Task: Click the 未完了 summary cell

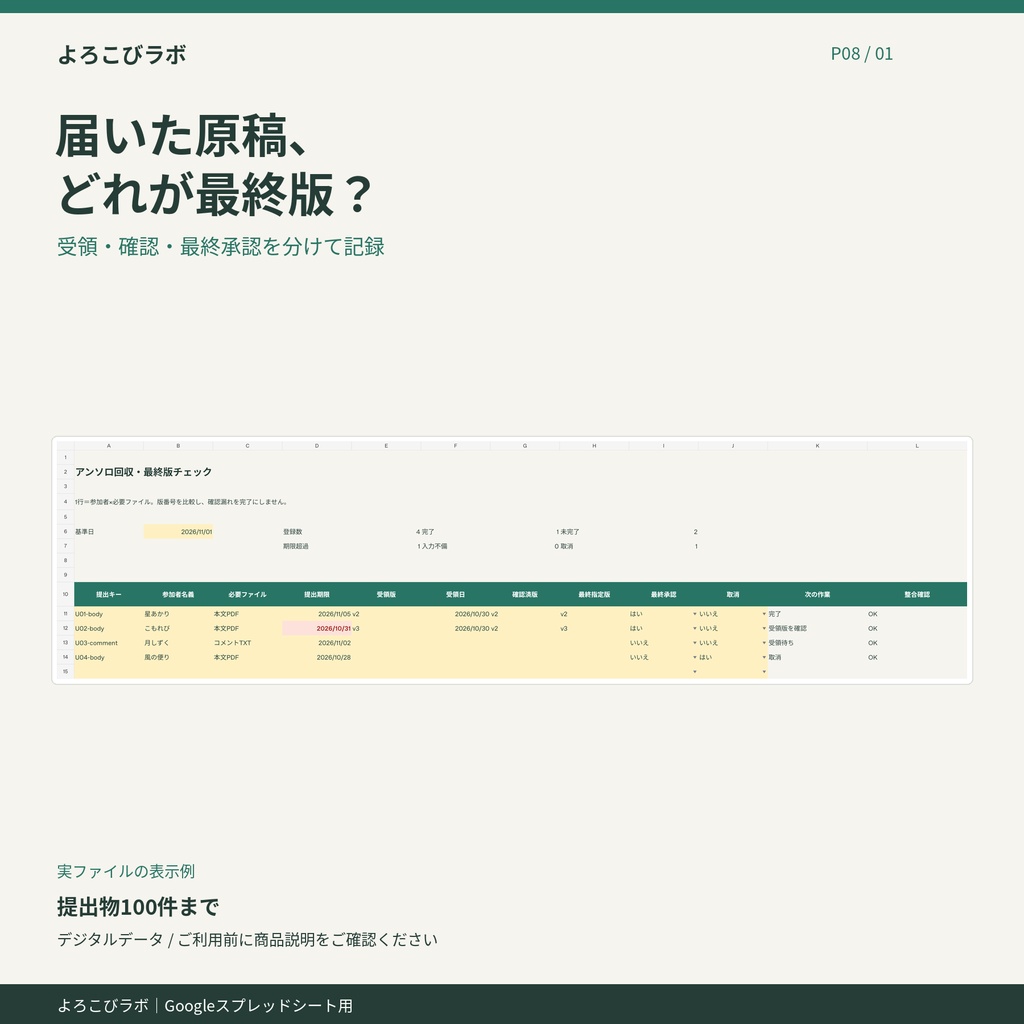Action: (594, 532)
